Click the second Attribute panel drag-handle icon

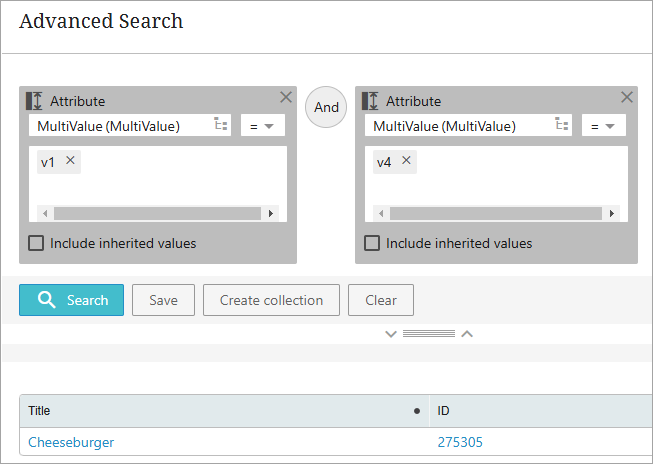[x=370, y=101]
